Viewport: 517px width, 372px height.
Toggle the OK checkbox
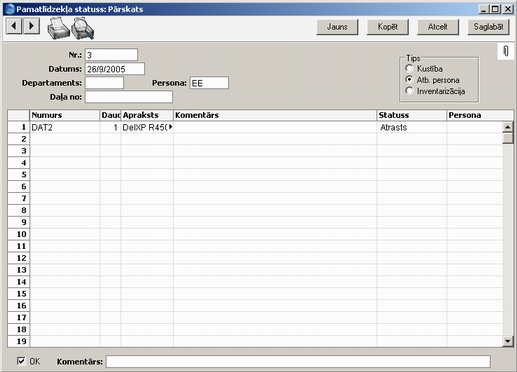pos(21,361)
